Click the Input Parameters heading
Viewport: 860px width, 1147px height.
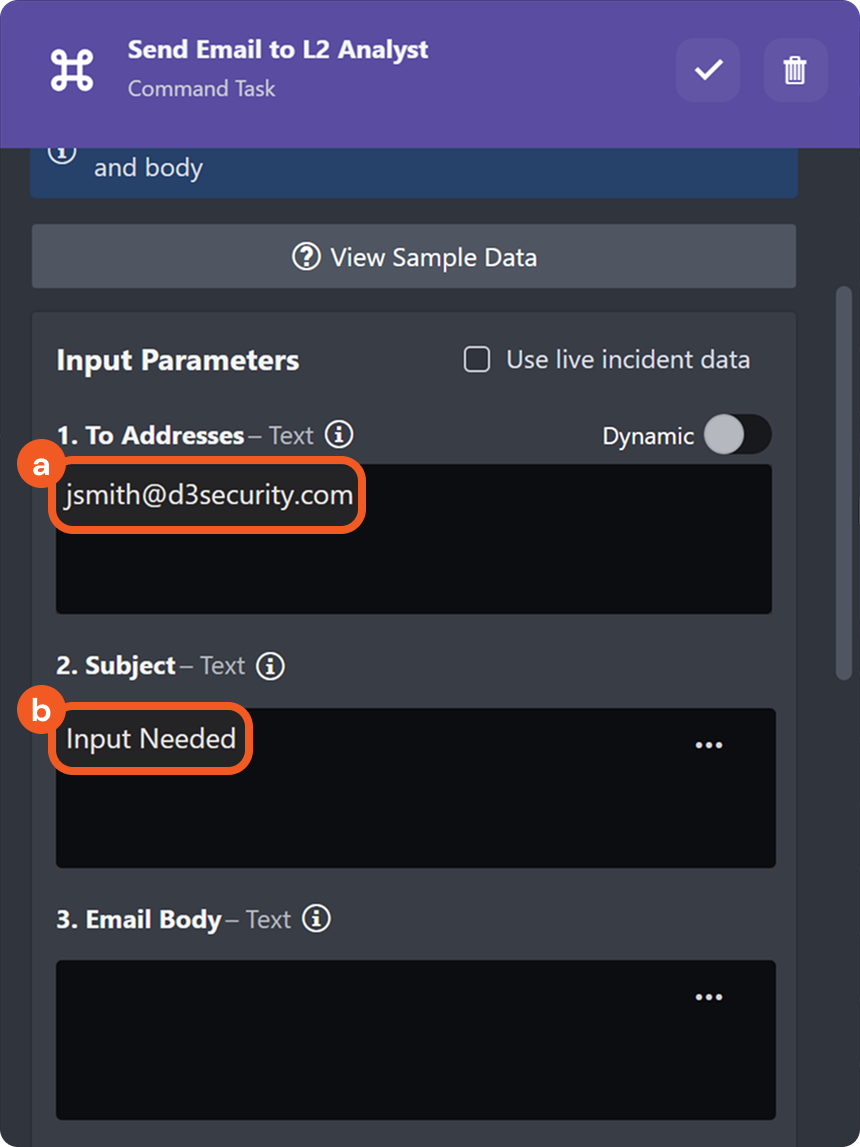coord(177,360)
